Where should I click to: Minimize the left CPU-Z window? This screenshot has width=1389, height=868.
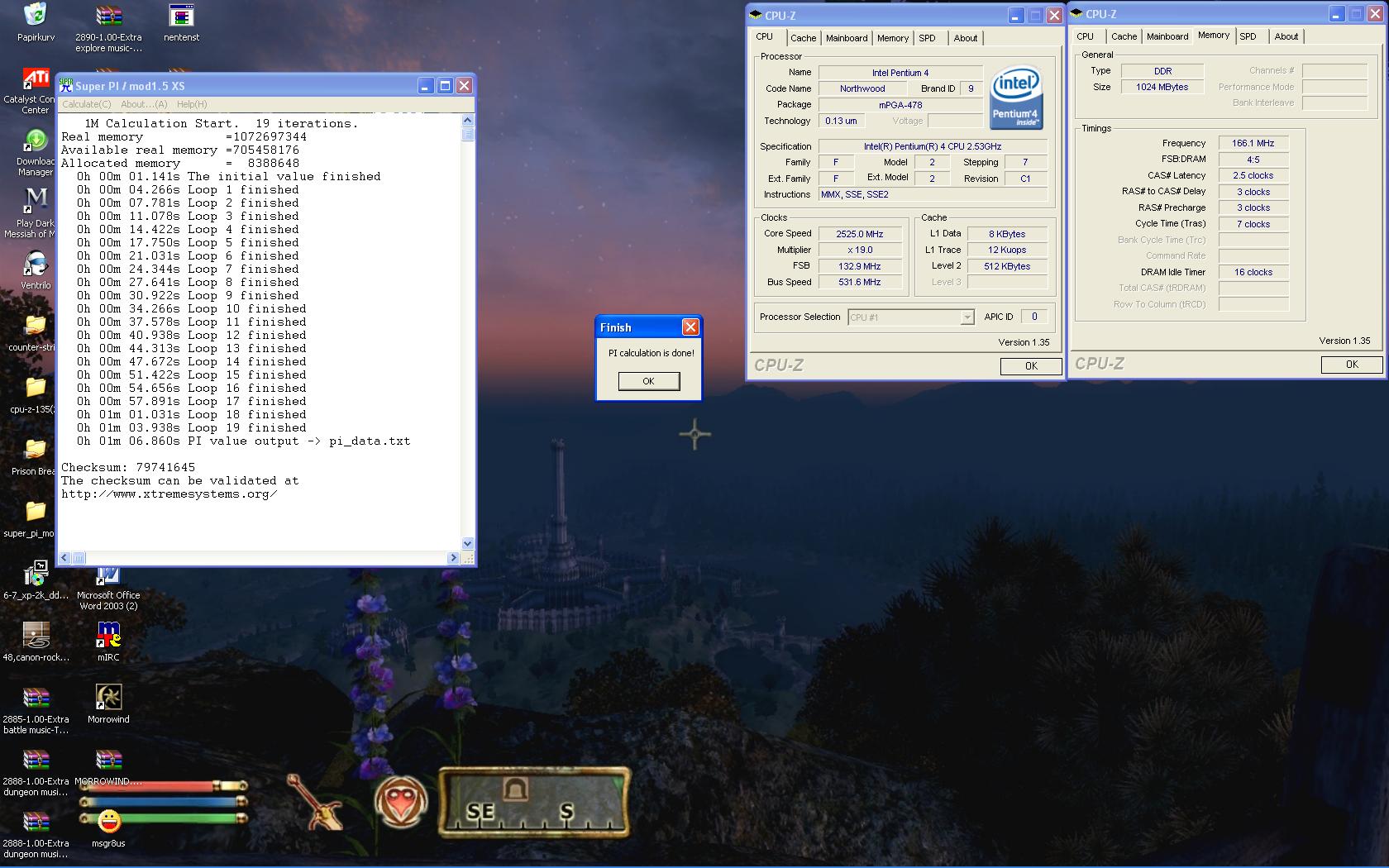[1015, 15]
